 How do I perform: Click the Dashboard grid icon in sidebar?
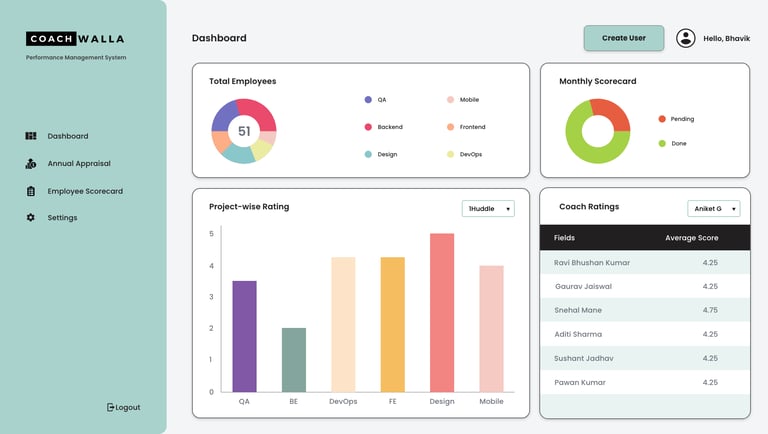coord(31,136)
